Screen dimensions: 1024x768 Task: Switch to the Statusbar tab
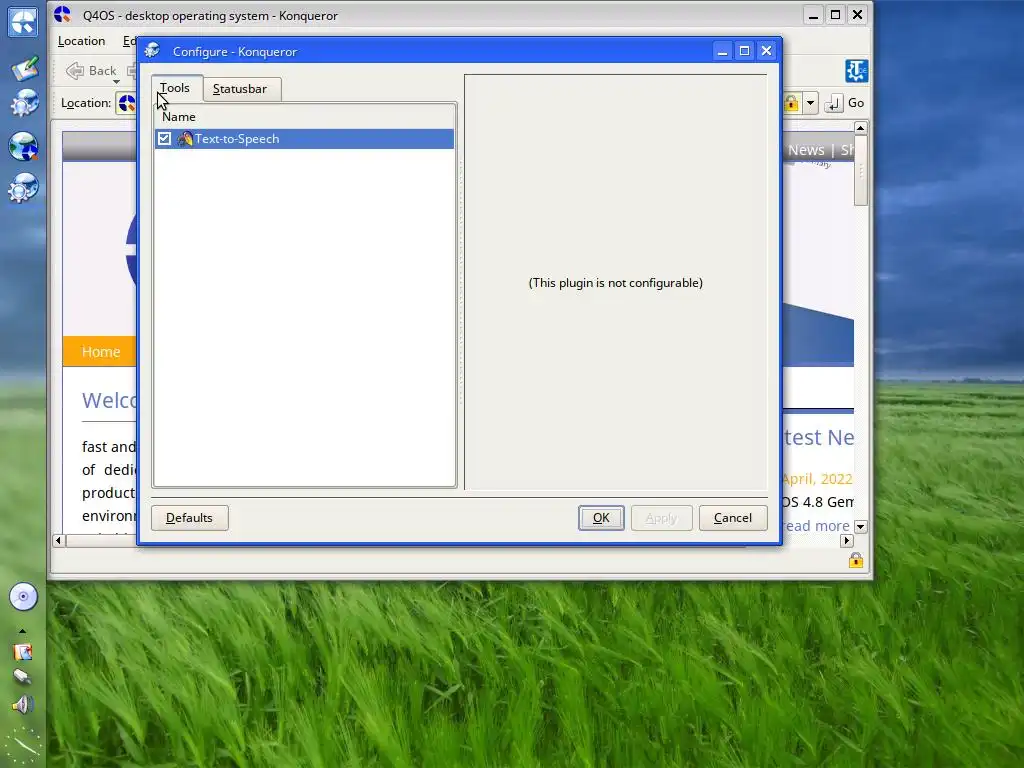(240, 89)
